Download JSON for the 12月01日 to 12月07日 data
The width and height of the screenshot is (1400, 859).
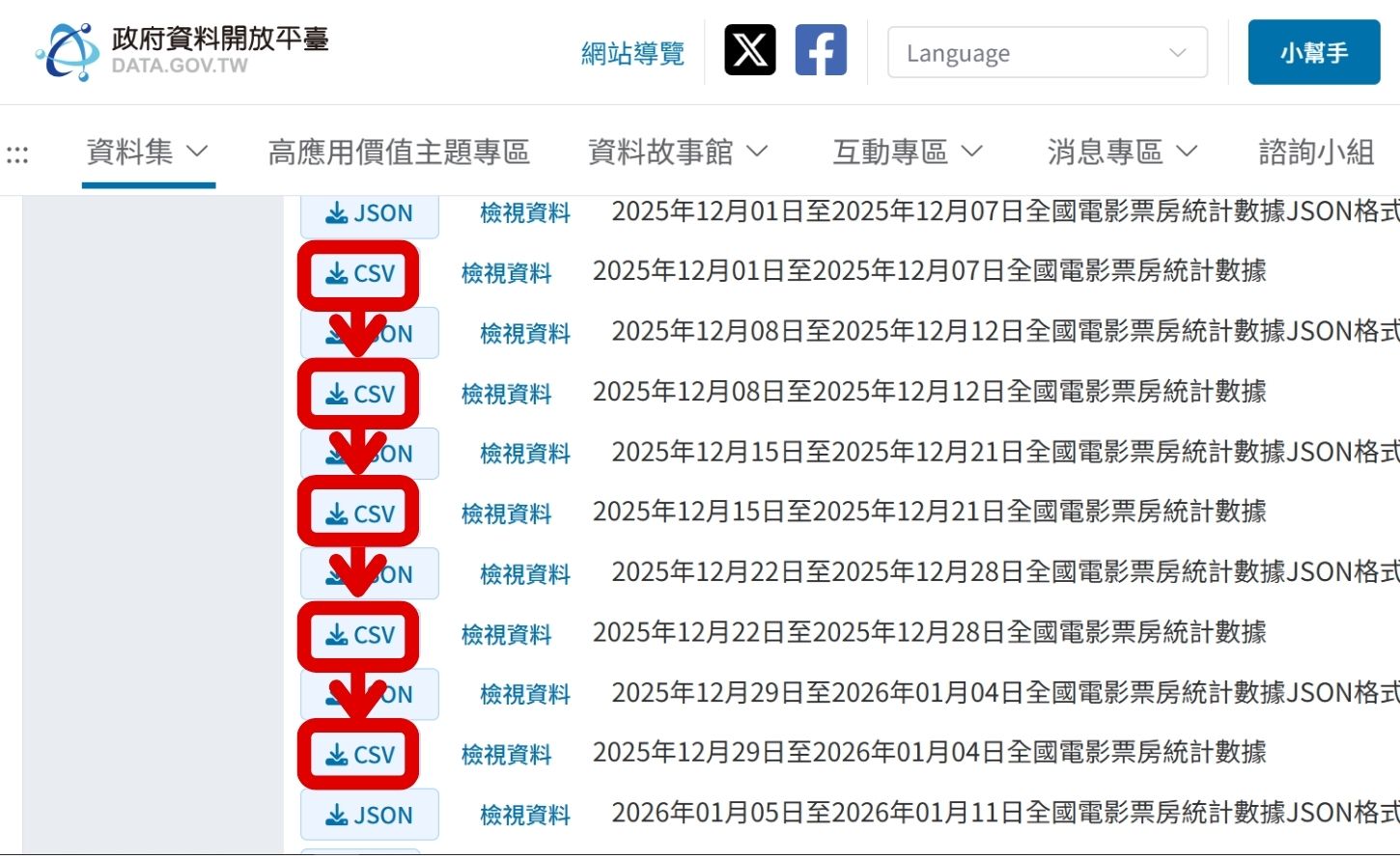[x=370, y=212]
